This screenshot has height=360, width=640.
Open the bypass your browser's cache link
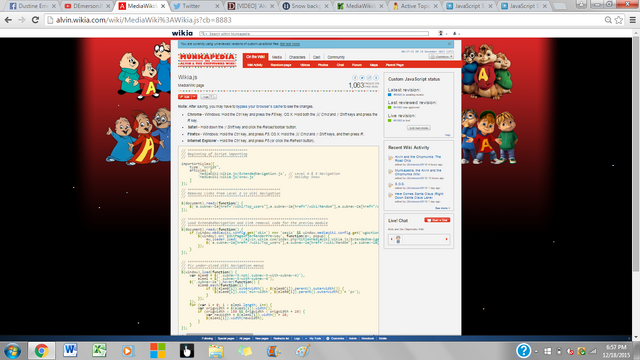[259, 107]
